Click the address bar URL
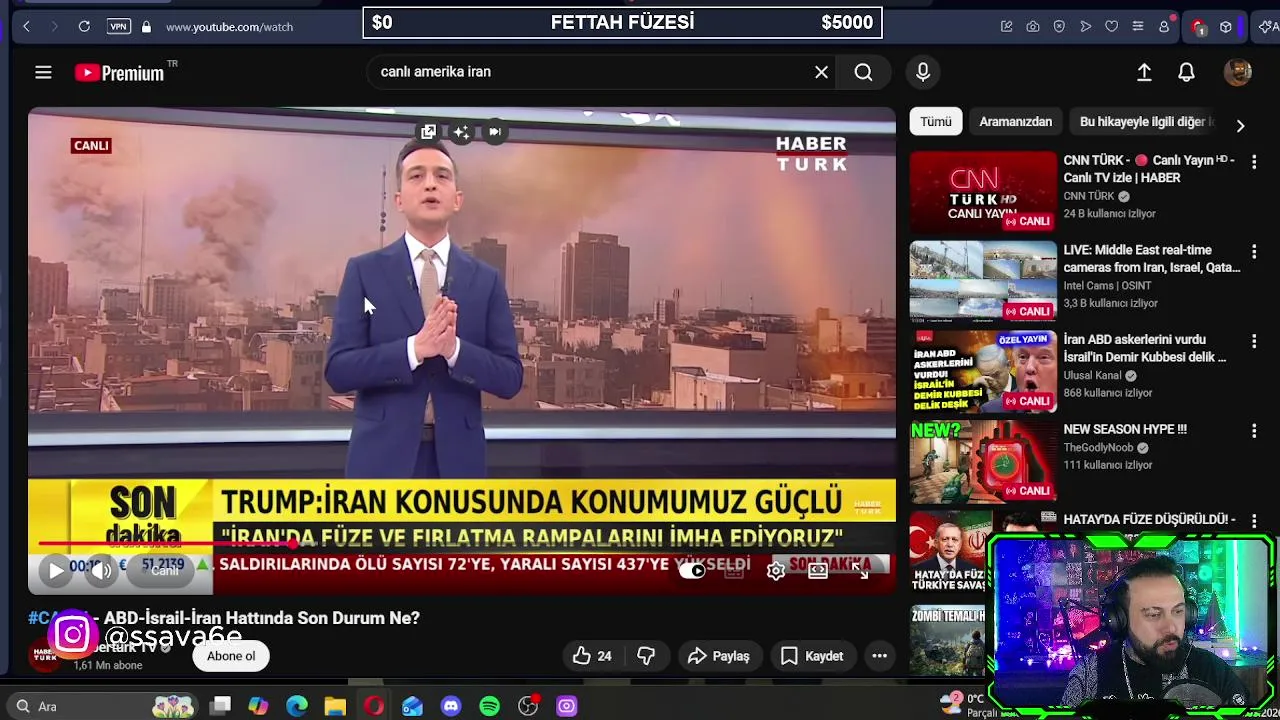The width and height of the screenshot is (1280, 720). (x=229, y=27)
